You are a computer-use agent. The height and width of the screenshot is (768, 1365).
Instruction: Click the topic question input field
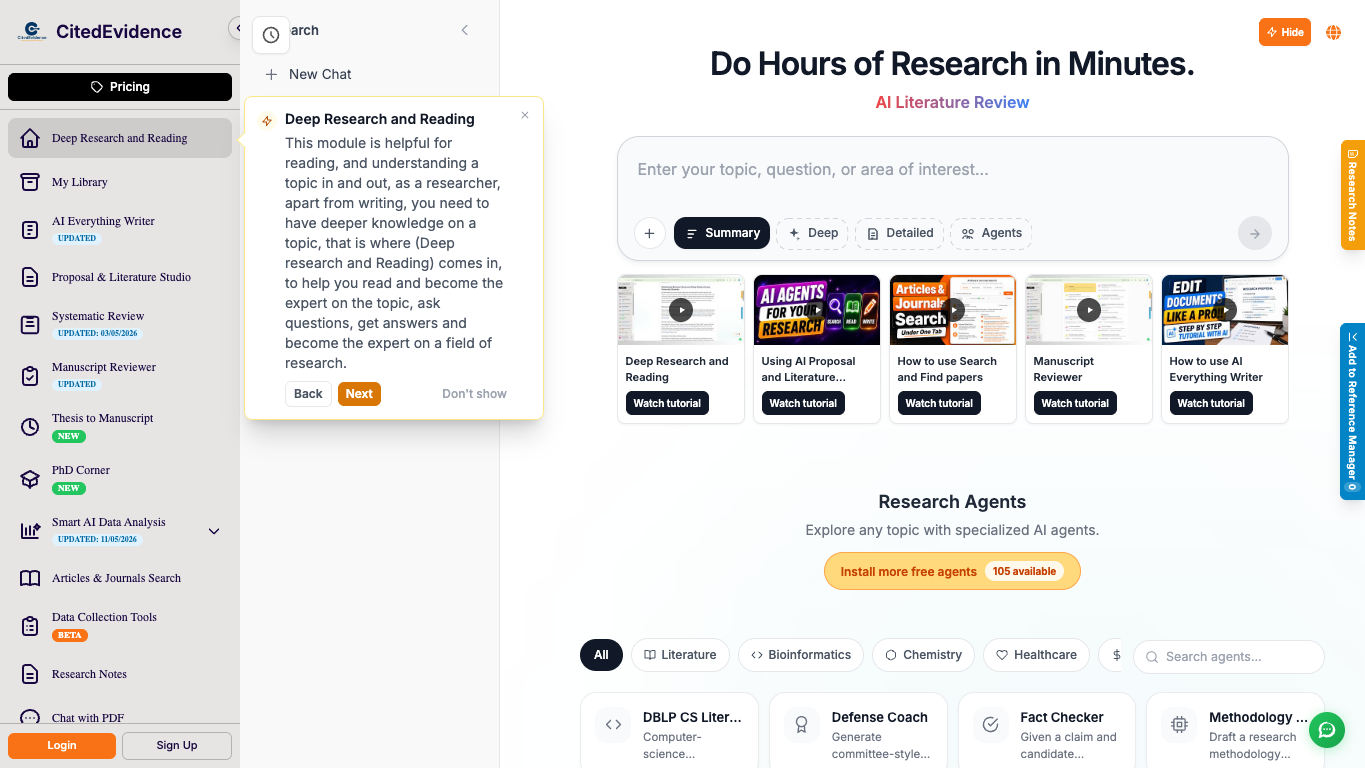point(952,170)
